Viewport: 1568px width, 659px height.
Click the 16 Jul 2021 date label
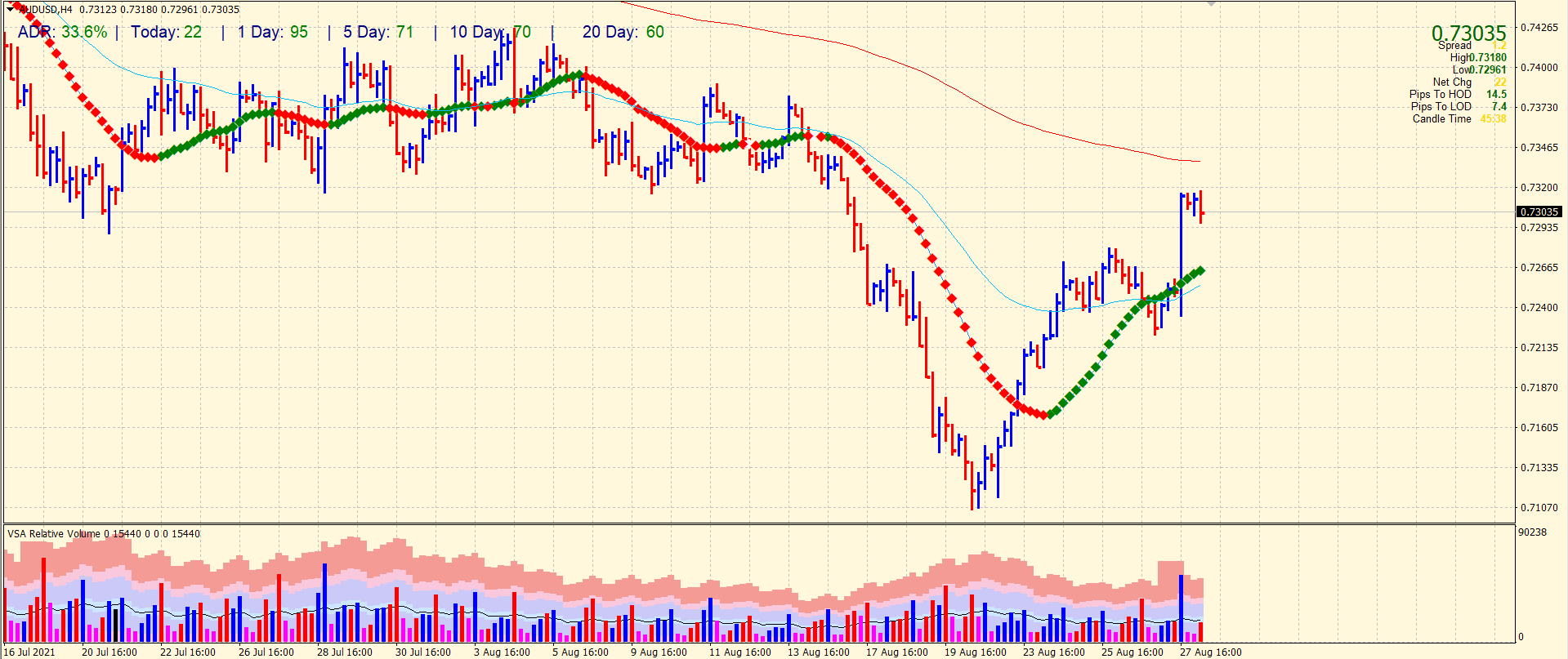tap(30, 652)
